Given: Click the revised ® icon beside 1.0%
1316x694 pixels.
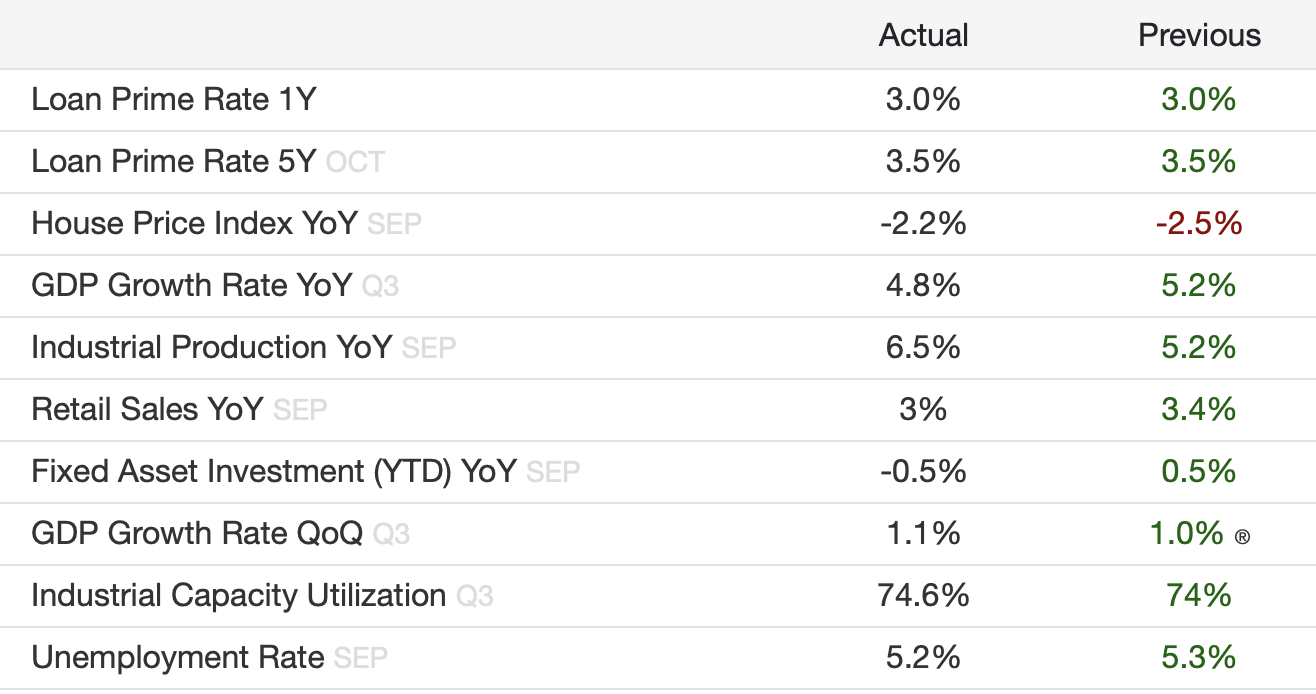Looking at the screenshot, I should (1242, 537).
